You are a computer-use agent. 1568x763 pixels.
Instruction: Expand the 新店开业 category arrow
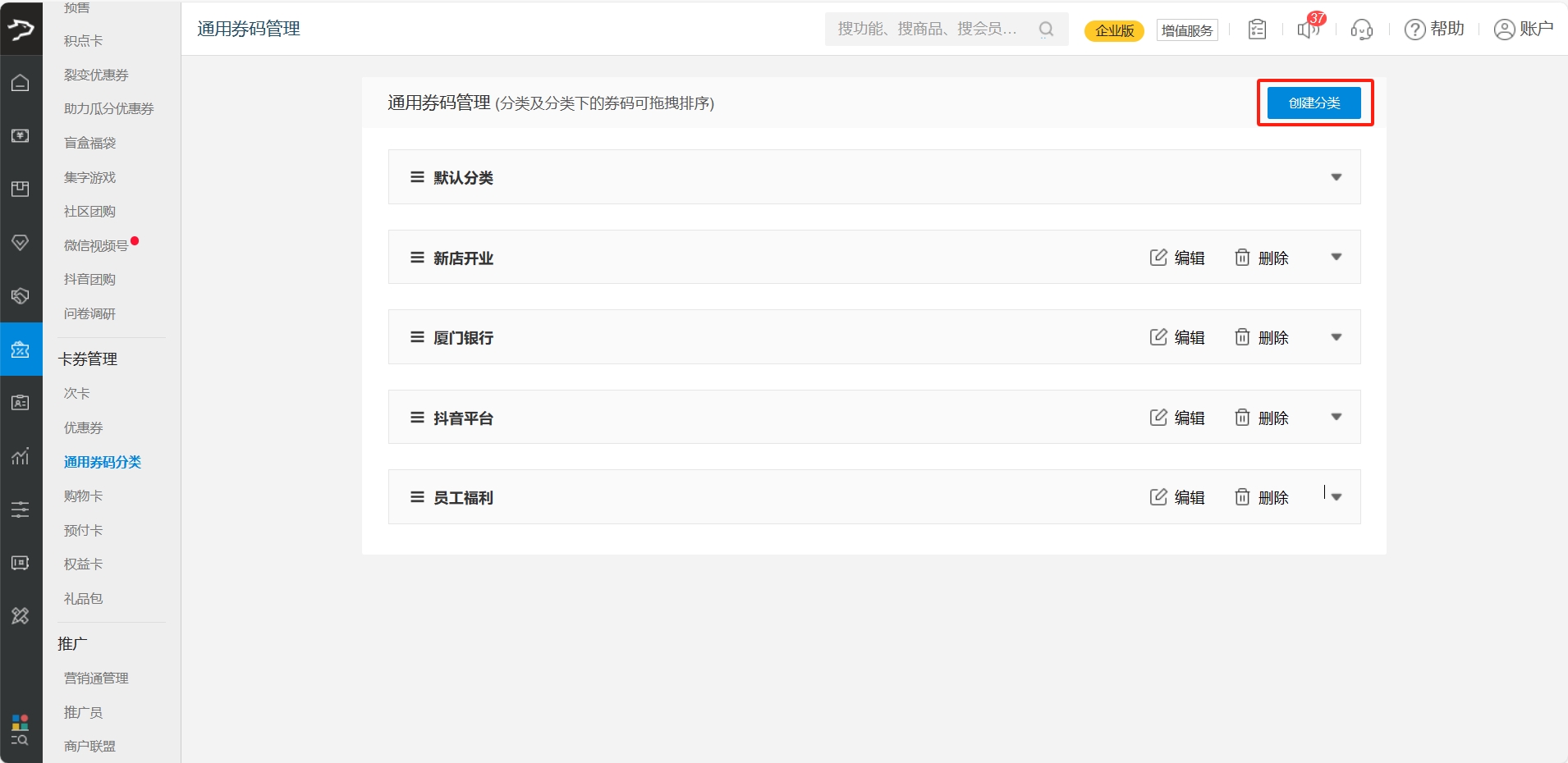(1336, 258)
